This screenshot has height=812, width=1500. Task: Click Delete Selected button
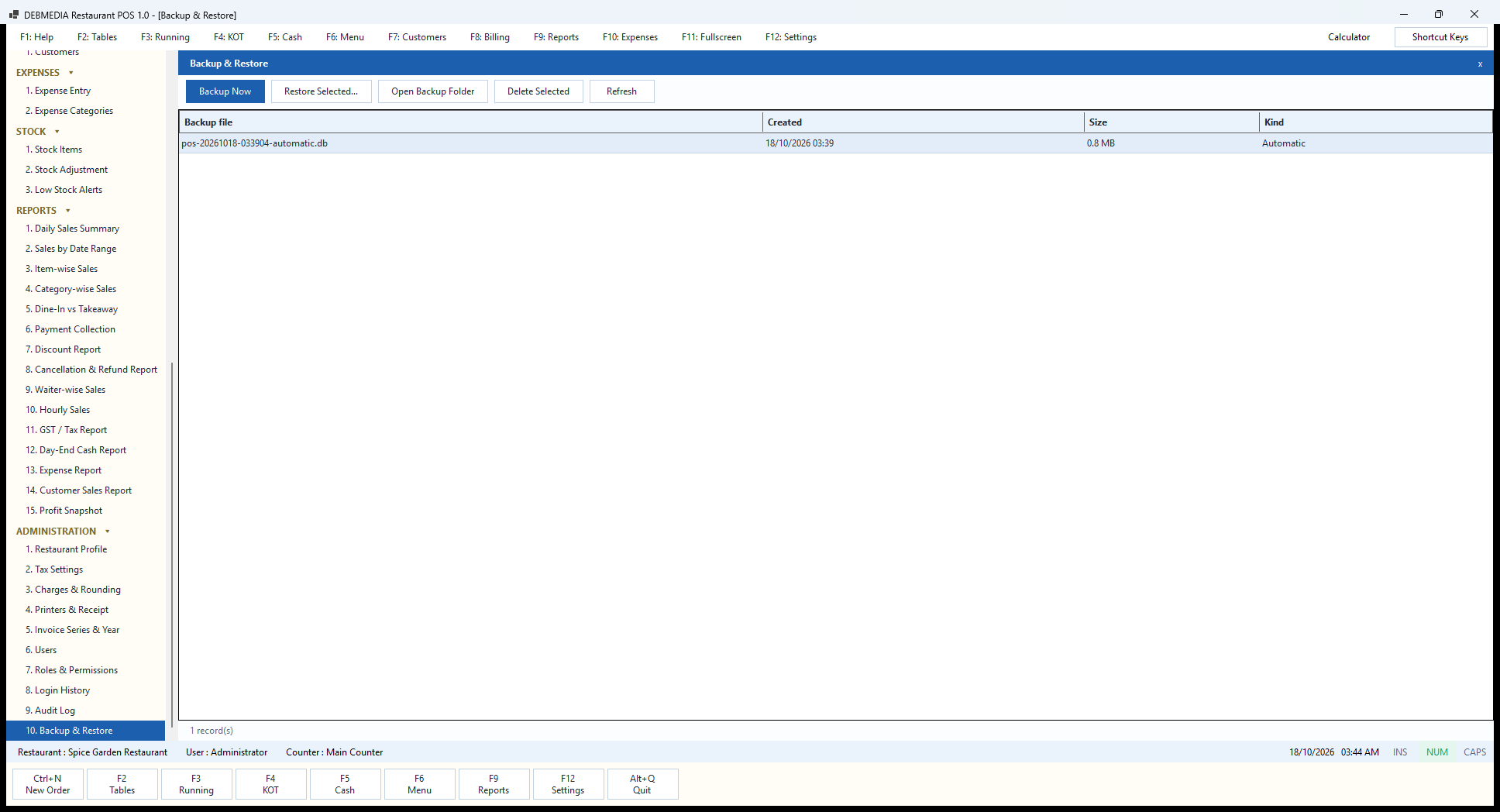tap(538, 91)
